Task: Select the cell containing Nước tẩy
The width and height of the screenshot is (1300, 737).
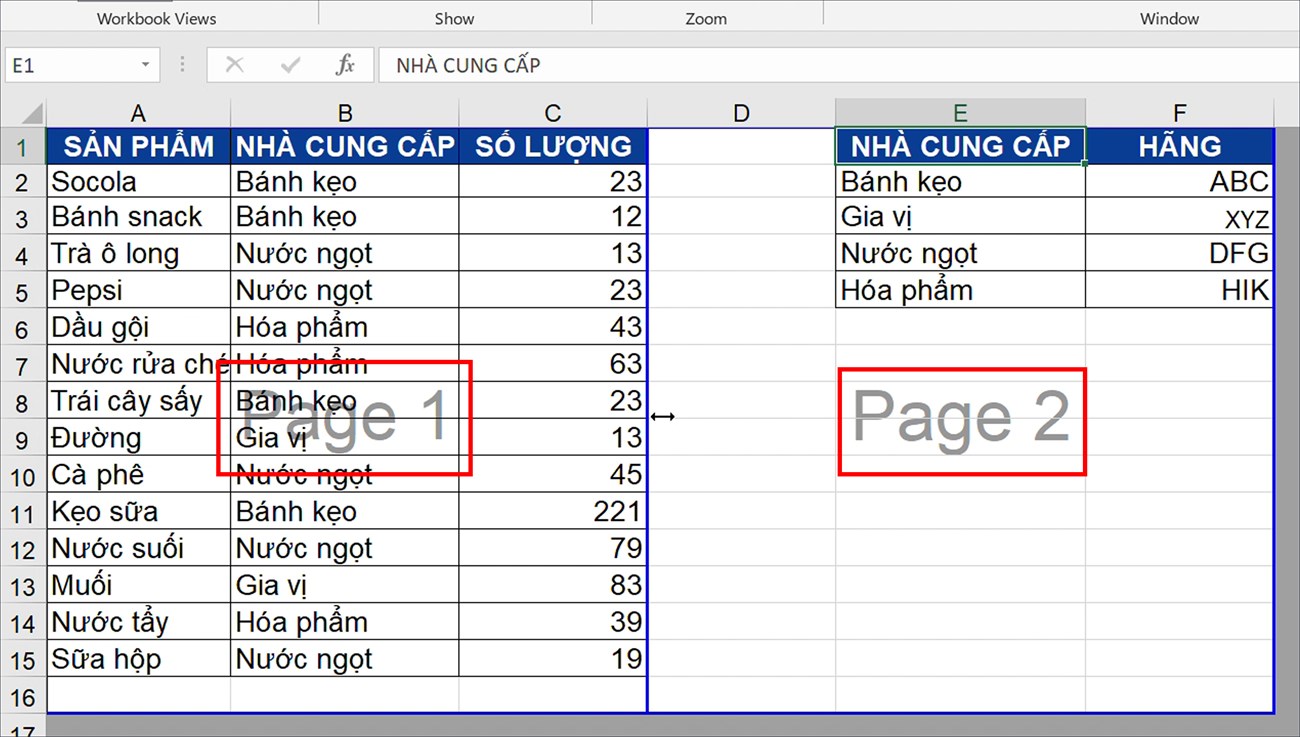Action: pyautogui.click(x=138, y=622)
